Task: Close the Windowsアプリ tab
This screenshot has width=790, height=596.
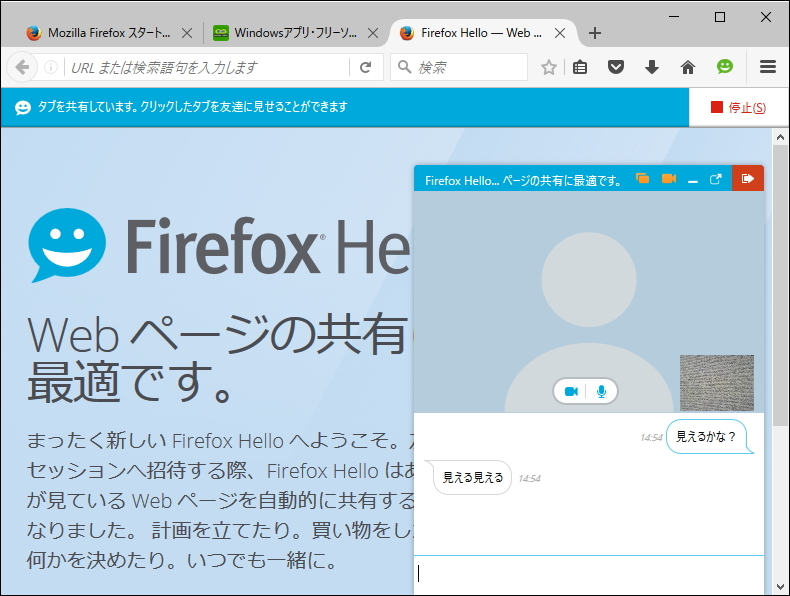Action: (373, 33)
